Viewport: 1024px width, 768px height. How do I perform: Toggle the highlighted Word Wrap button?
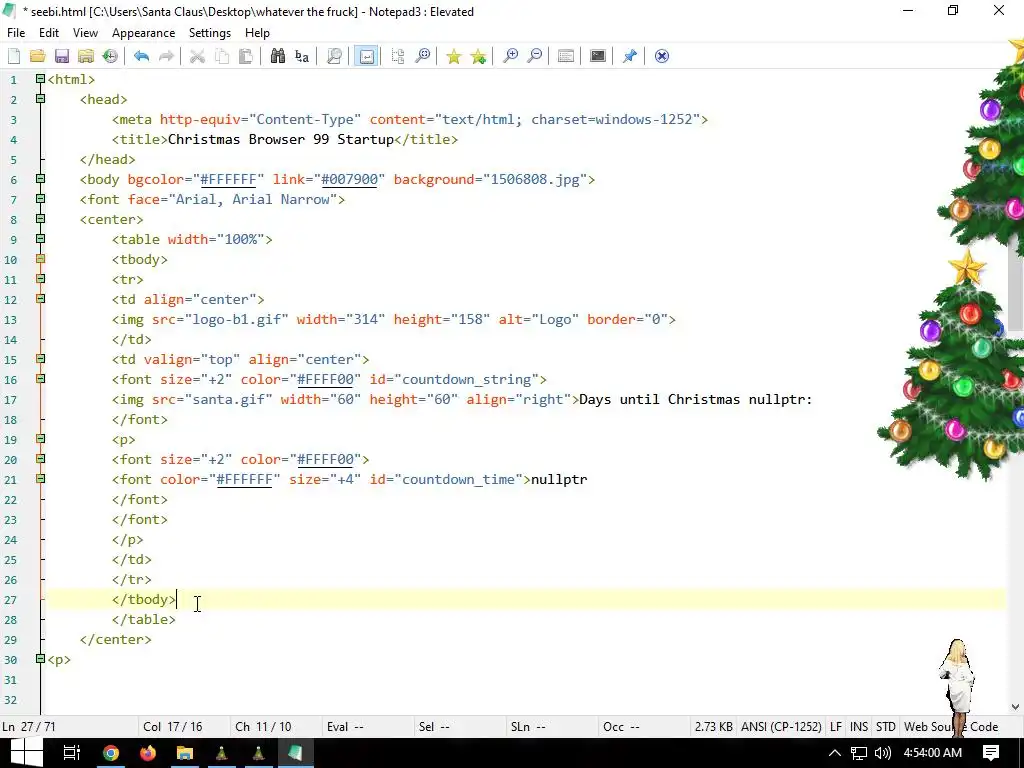click(366, 56)
